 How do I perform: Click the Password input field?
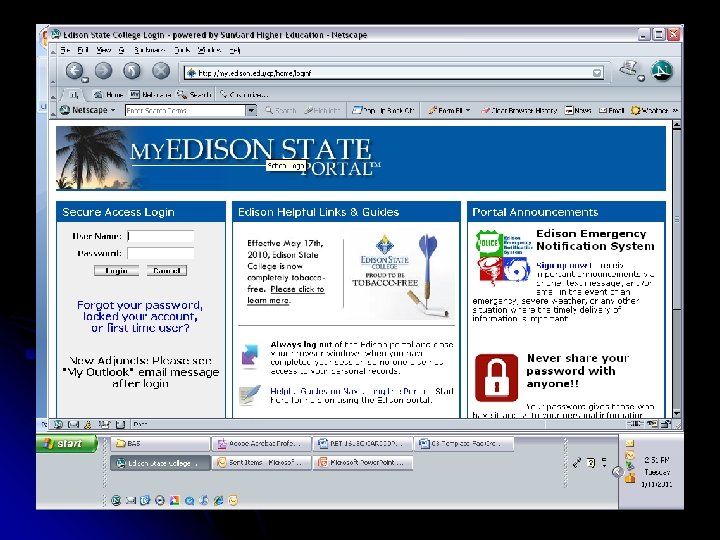tap(161, 253)
